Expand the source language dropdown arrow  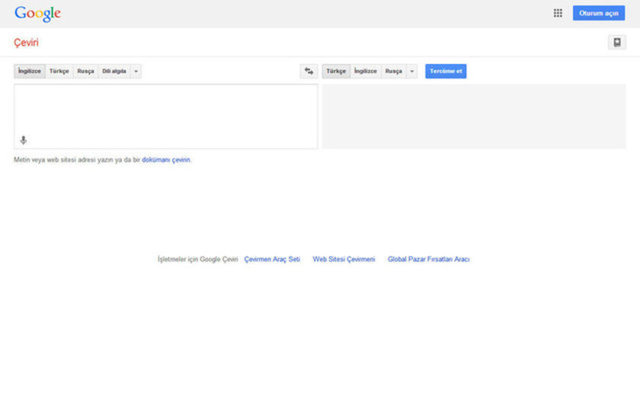(x=137, y=71)
